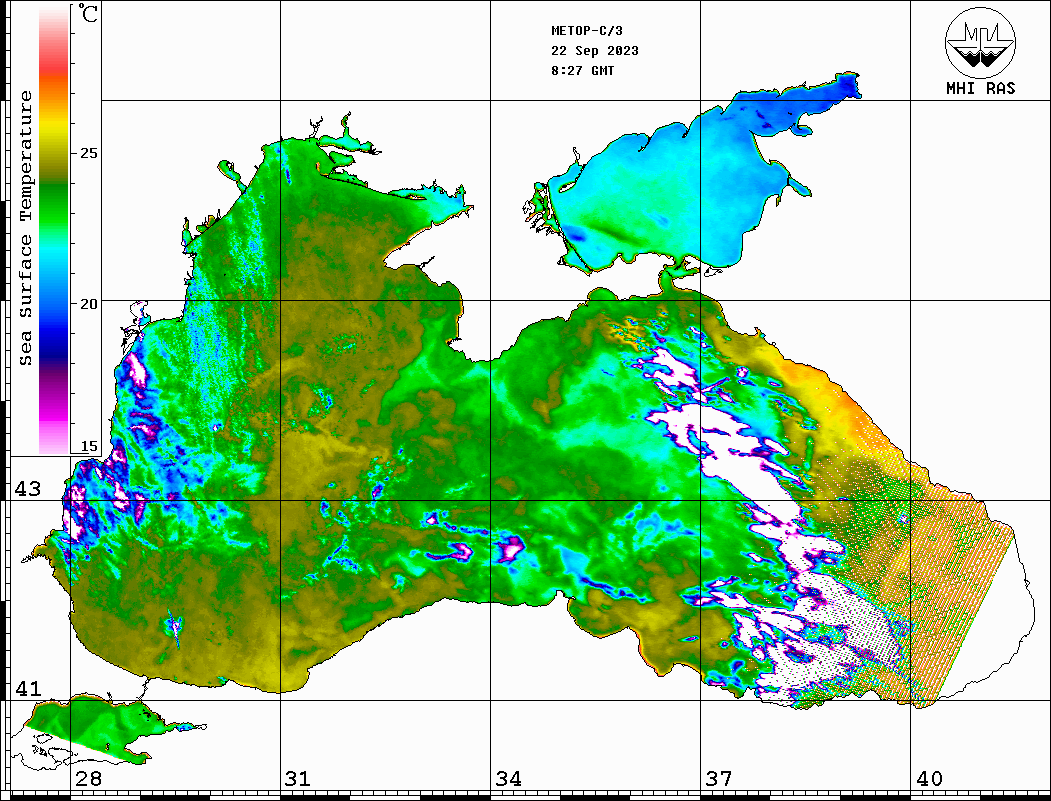Click the latitude 41 axis label
This screenshot has height=801, width=1051.
27,689
